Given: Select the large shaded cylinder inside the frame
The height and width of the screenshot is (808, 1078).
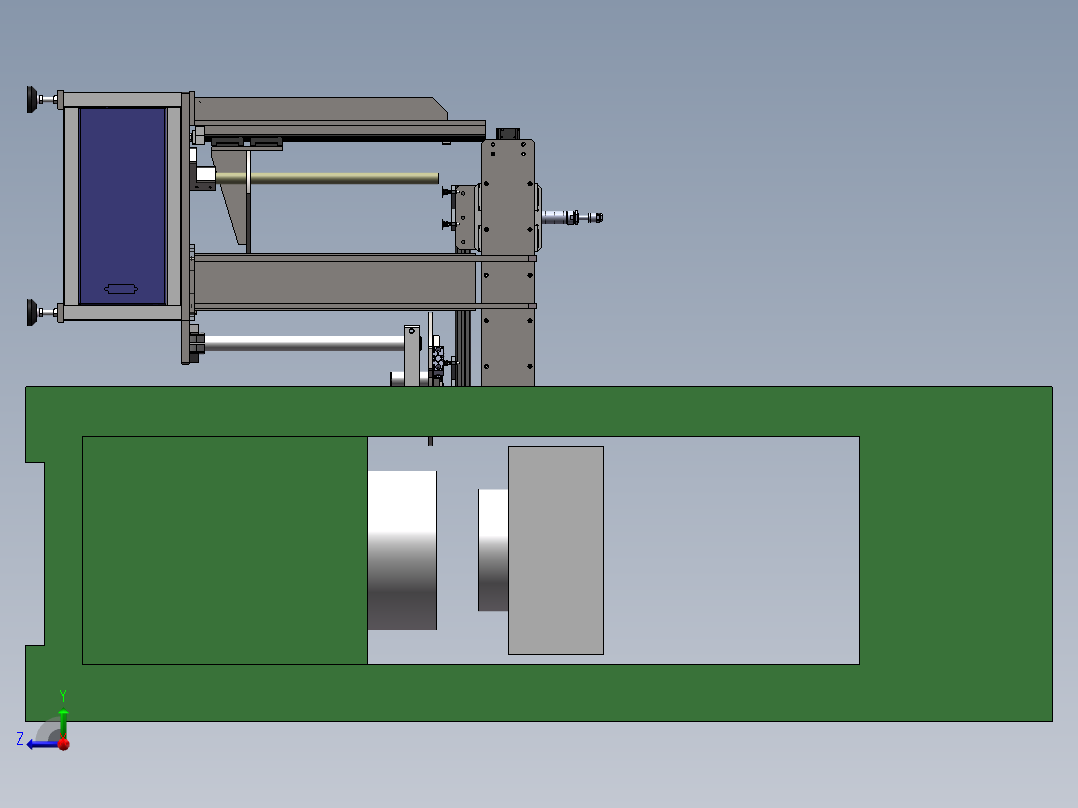Looking at the screenshot, I should tap(402, 550).
